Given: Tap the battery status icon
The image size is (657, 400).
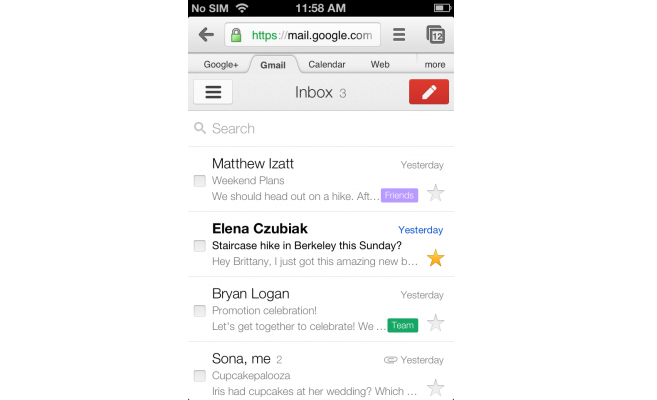Looking at the screenshot, I should 442,8.
